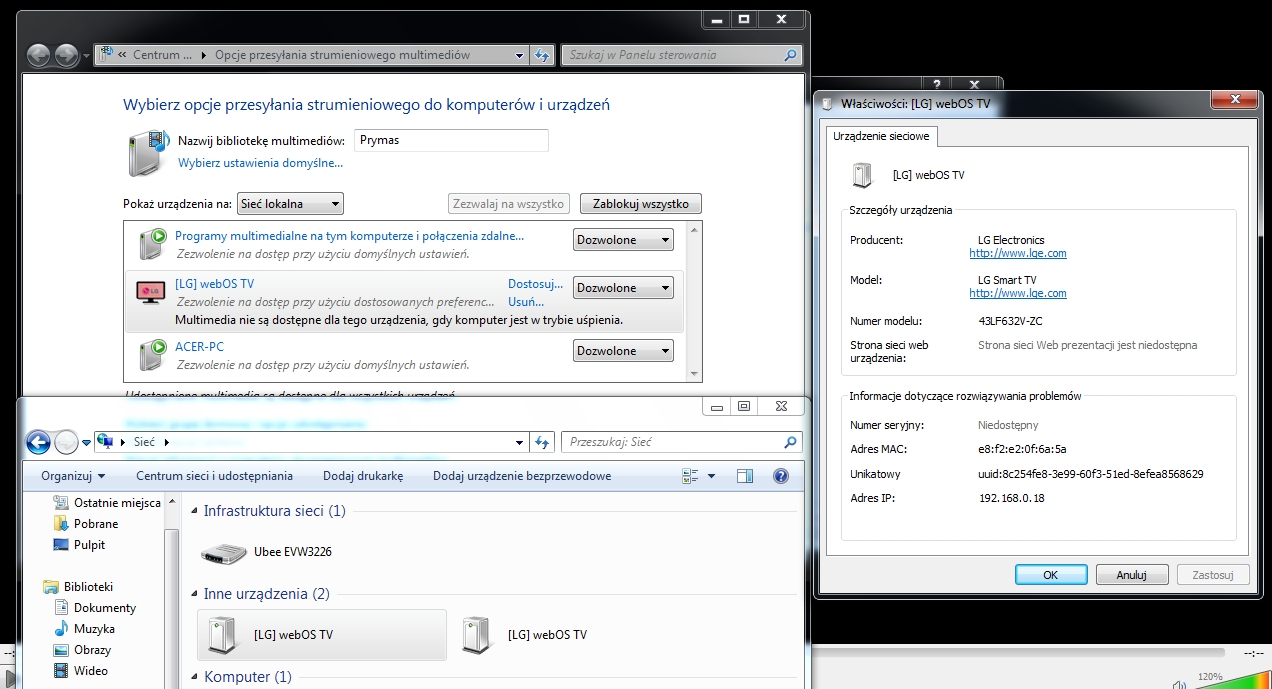Open Programy multimedialne na tym komputerze link

tap(349, 236)
